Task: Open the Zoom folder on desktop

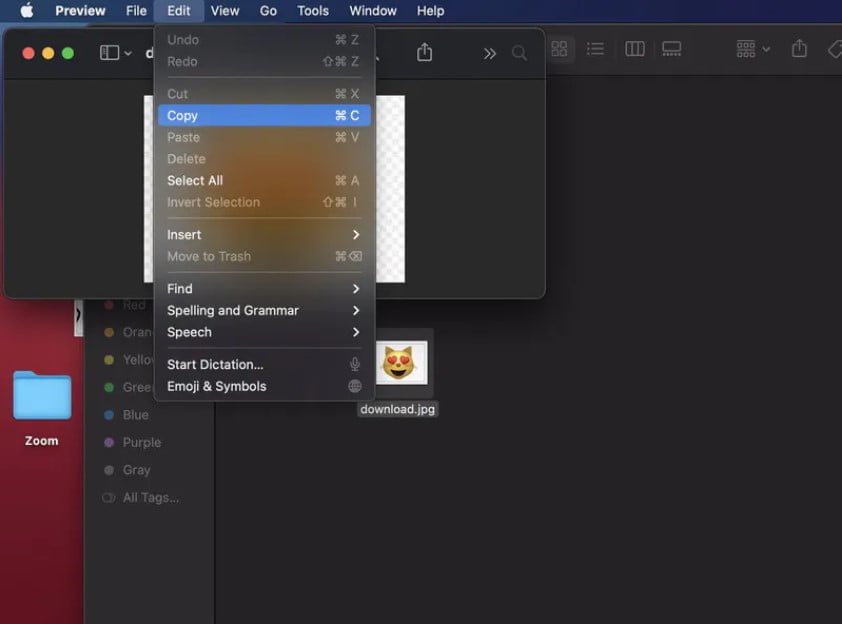Action: pos(42,397)
